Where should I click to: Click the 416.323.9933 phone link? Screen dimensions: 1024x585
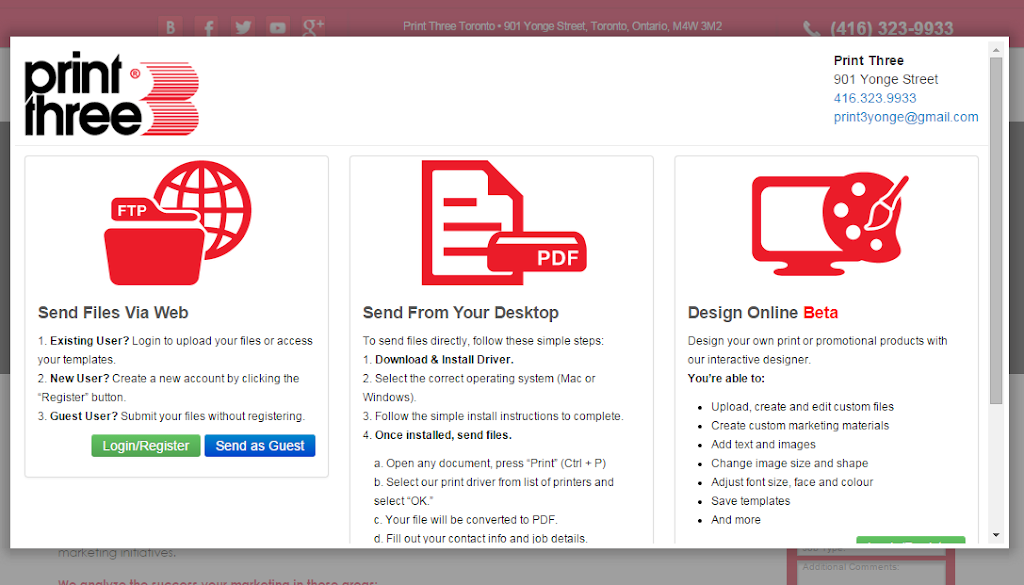pos(874,98)
